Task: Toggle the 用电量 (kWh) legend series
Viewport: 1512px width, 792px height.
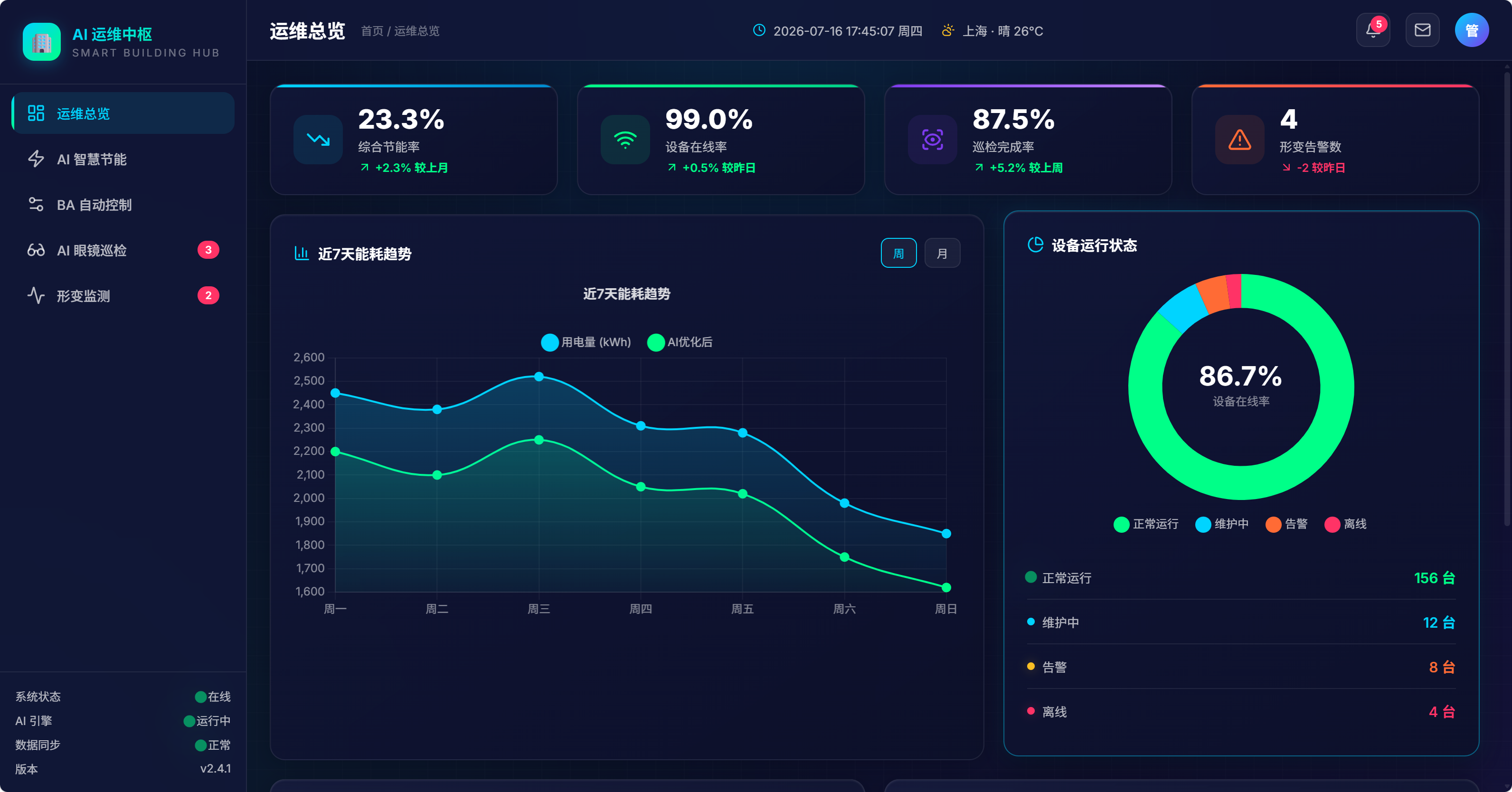Action: pyautogui.click(x=586, y=342)
